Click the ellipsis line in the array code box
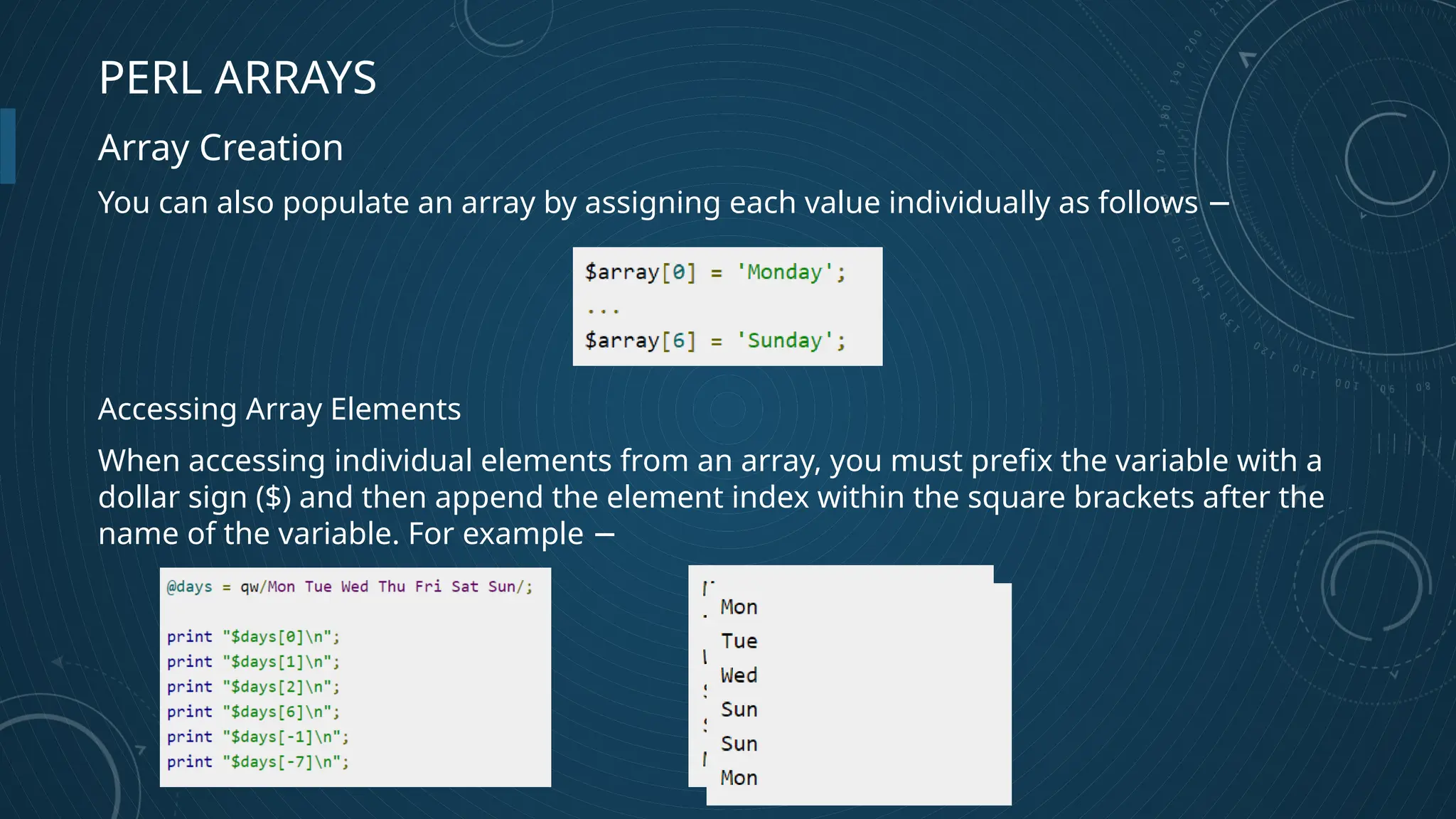Image resolution: width=1456 pixels, height=819 pixels. tap(603, 310)
